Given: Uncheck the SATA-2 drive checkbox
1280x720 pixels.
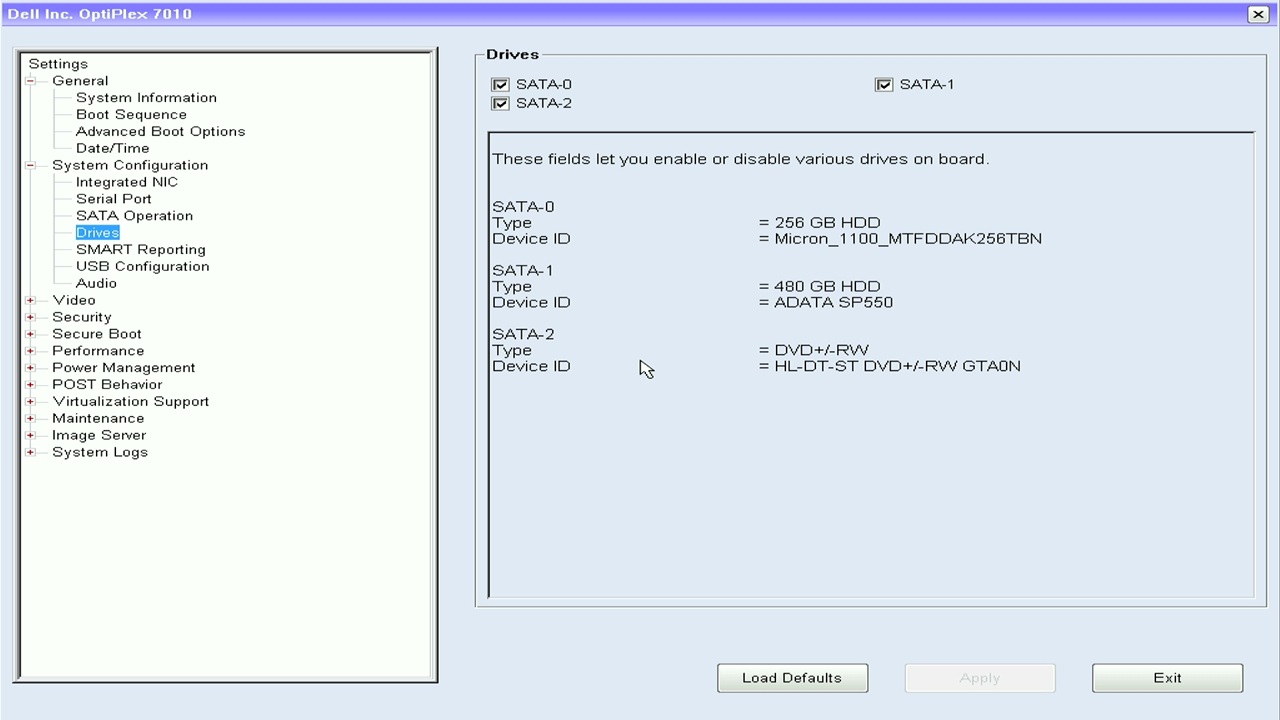Looking at the screenshot, I should click(x=501, y=104).
